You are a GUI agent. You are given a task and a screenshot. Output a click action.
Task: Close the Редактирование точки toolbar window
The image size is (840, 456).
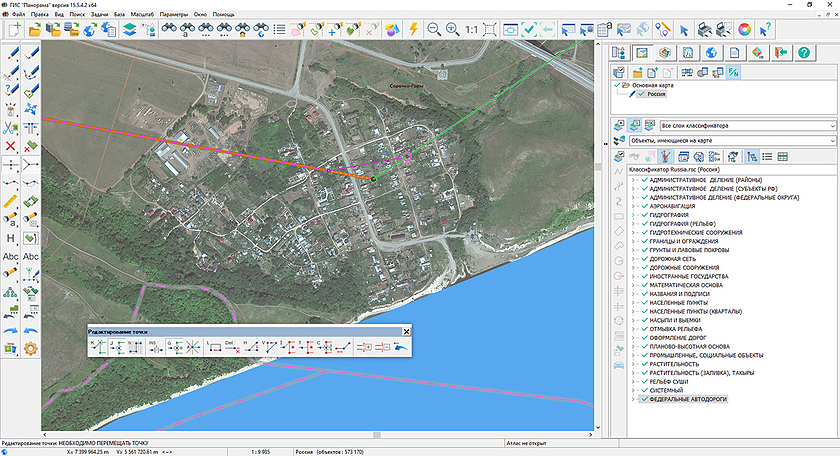[x=406, y=330]
